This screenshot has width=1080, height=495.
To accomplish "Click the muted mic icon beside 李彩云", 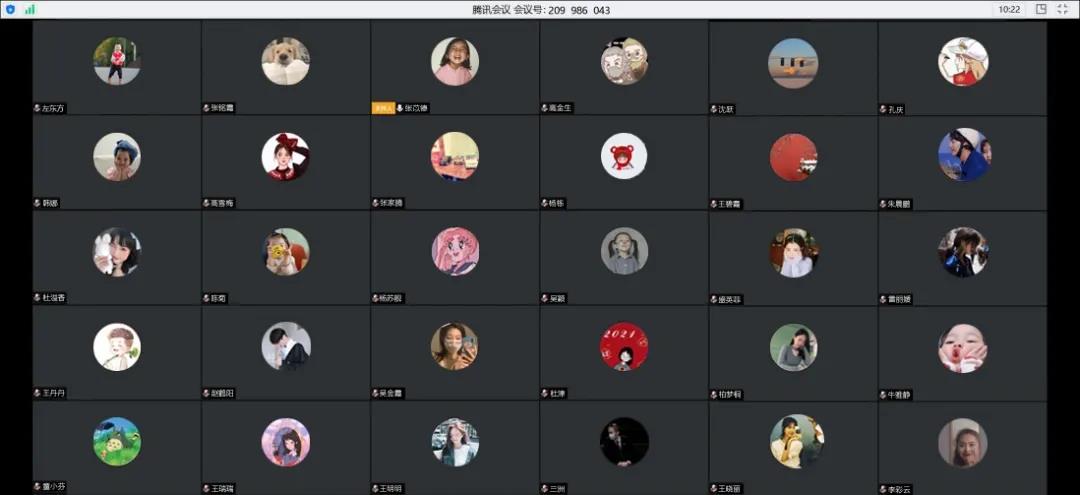I will (883, 489).
